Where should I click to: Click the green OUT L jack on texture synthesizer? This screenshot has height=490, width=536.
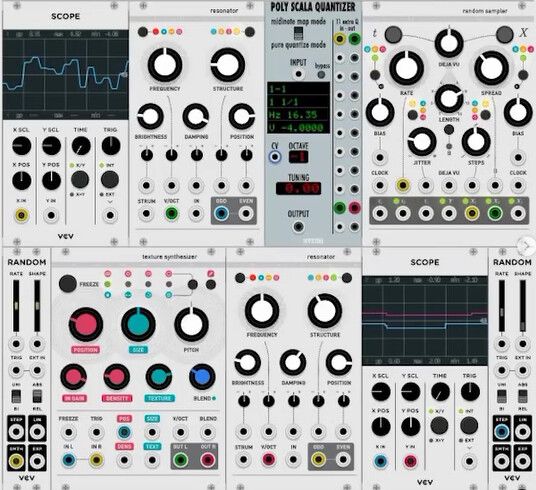point(181,460)
